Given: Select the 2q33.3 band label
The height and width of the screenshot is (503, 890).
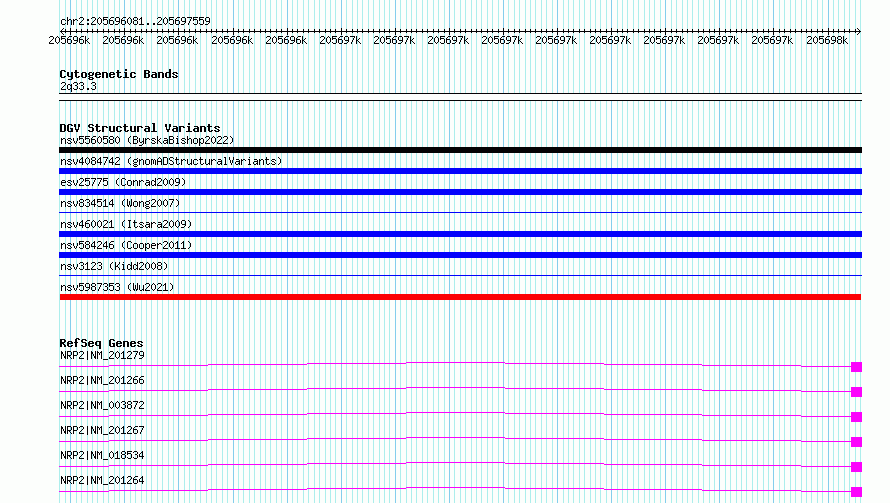Looking at the screenshot, I should click(78, 86).
